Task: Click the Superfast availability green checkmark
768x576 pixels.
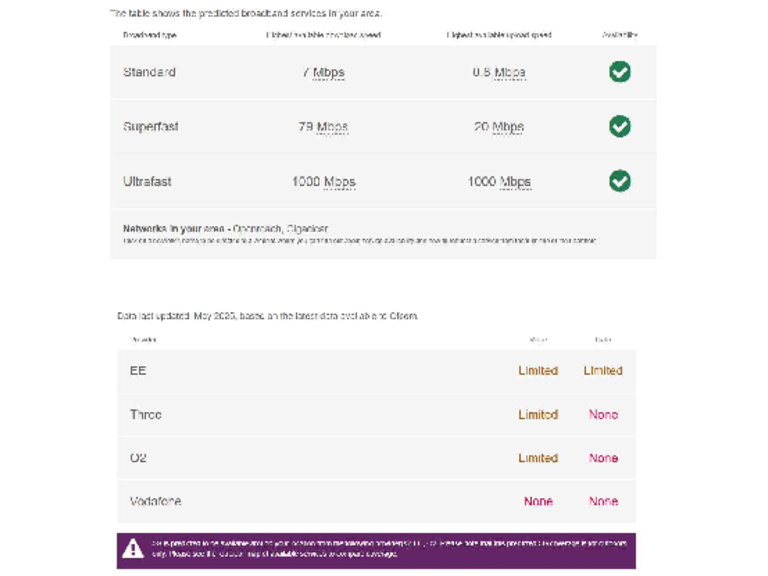Action: point(620,126)
